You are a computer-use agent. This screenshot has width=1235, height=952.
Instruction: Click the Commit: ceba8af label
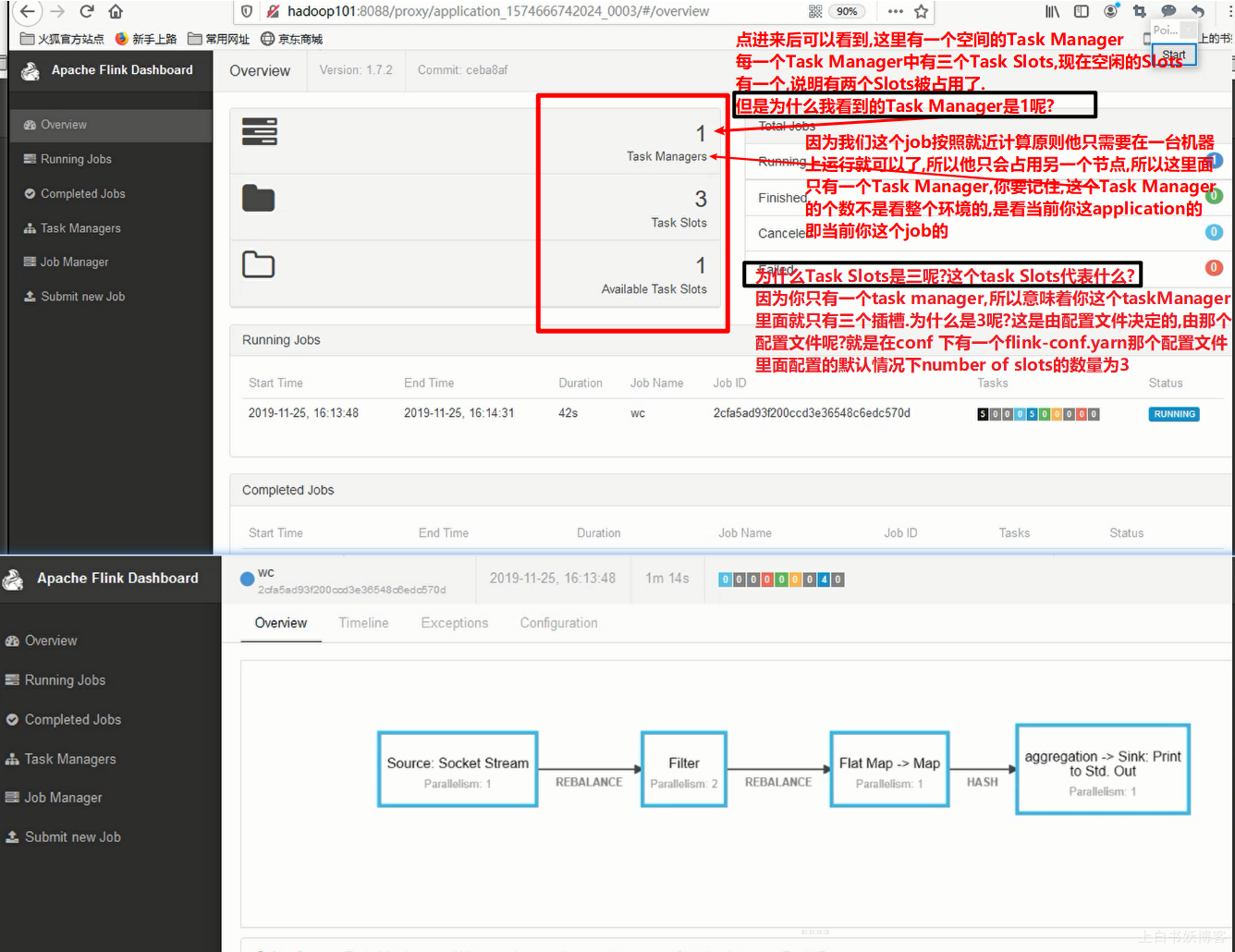point(462,70)
